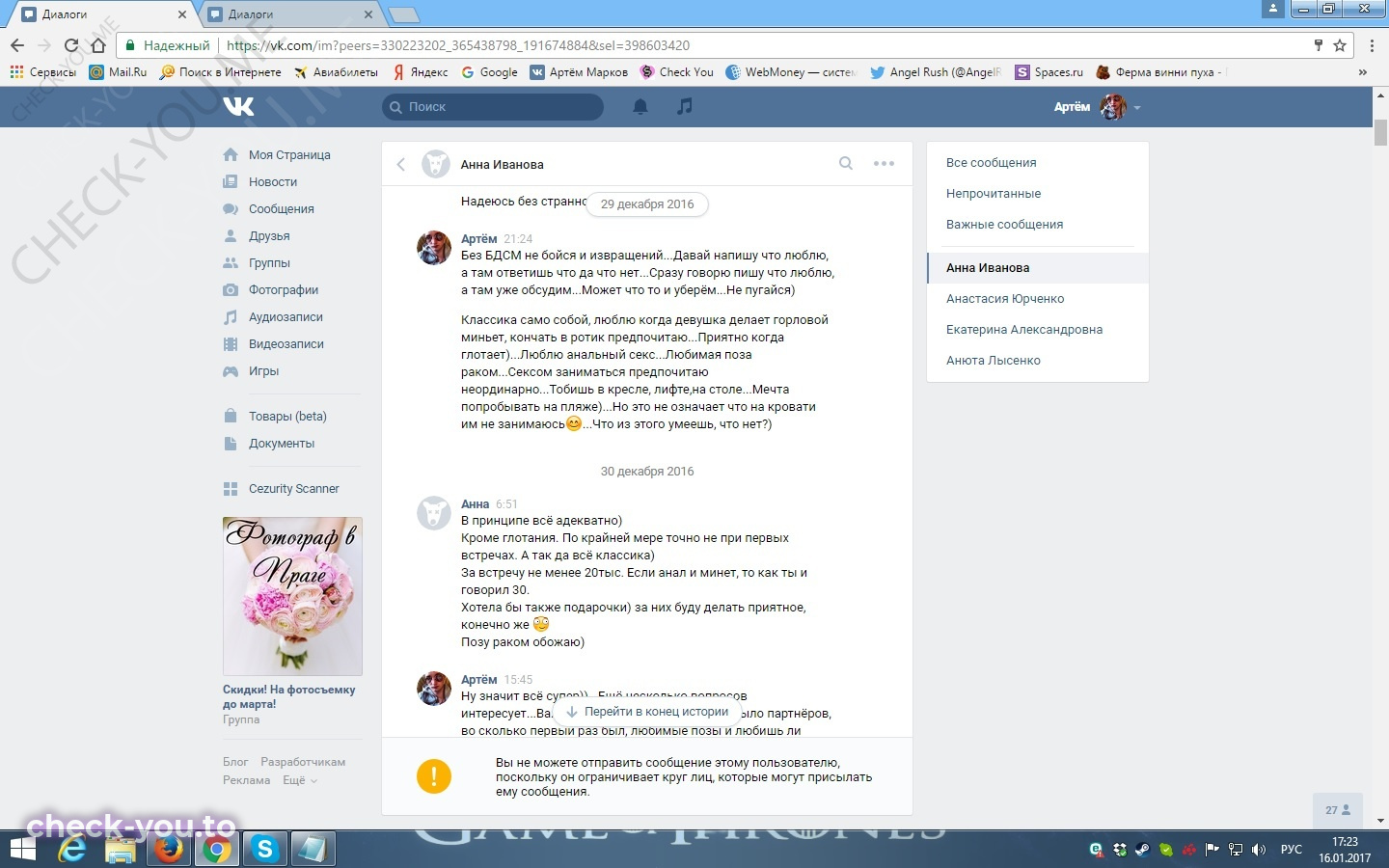Focus the VK Поиск search field
1389x868 pixels.
point(493,106)
